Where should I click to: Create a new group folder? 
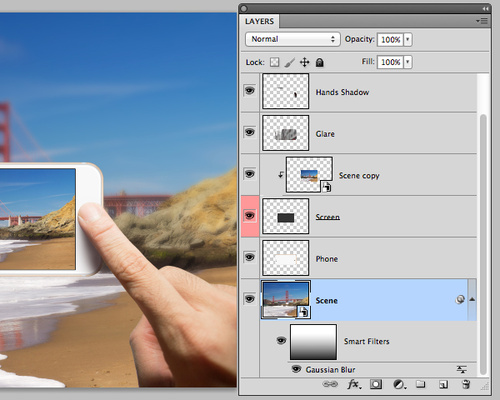pyautogui.click(x=421, y=384)
